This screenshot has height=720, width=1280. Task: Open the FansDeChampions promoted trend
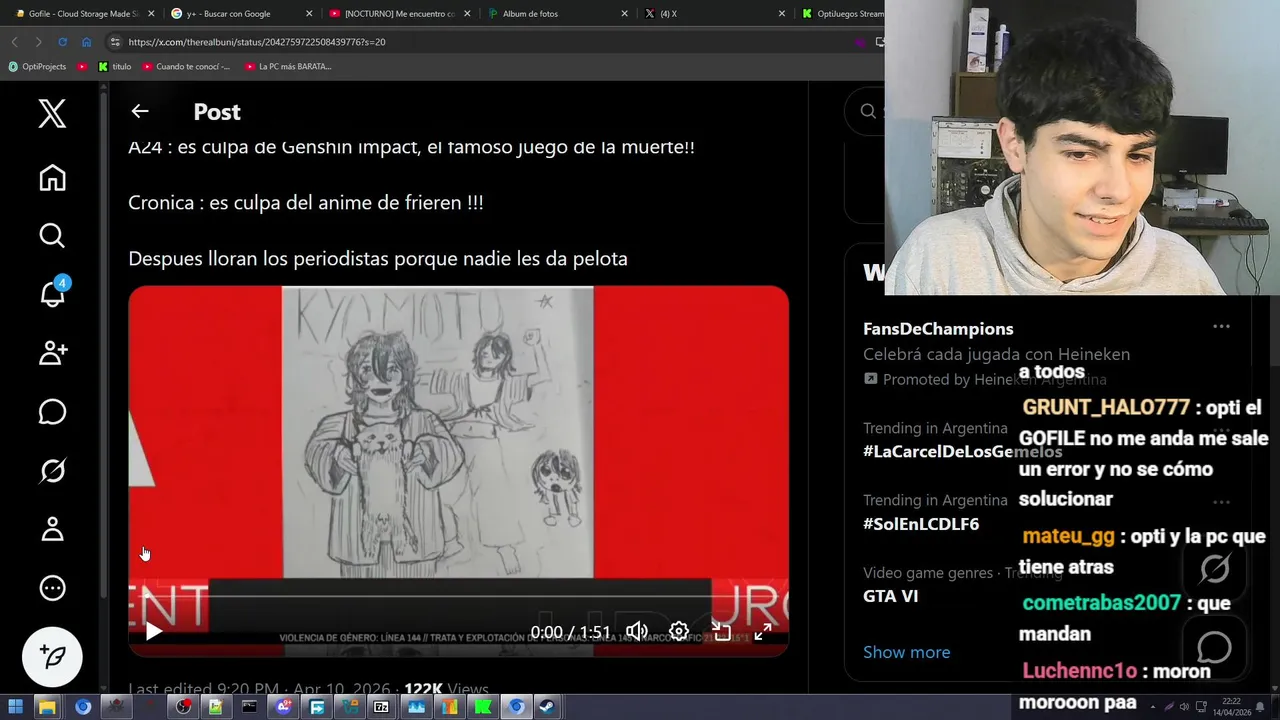(x=938, y=329)
